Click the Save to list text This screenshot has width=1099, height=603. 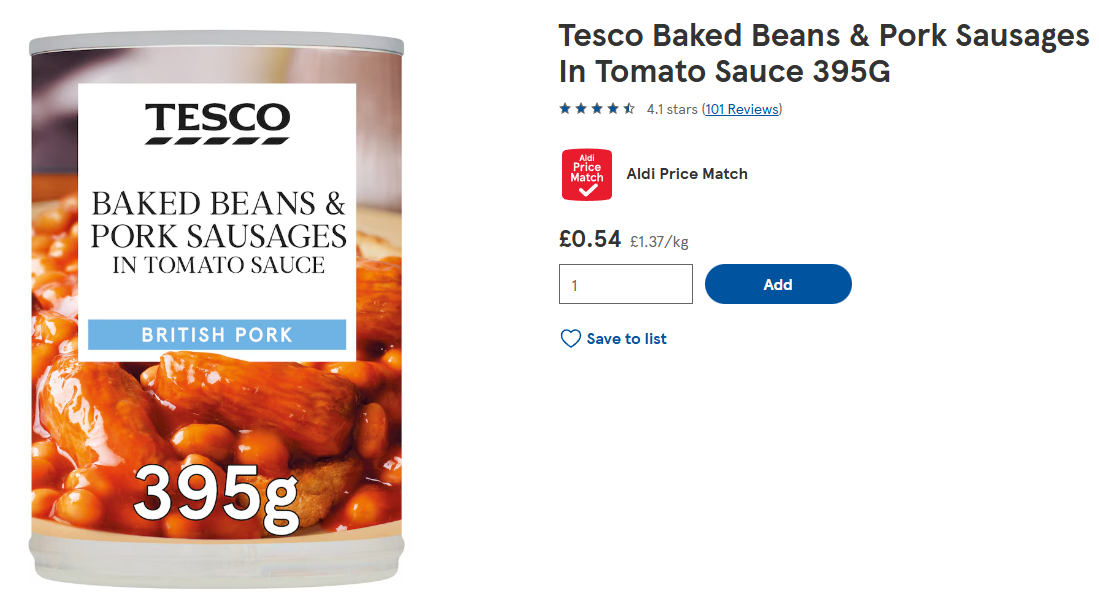pos(626,339)
